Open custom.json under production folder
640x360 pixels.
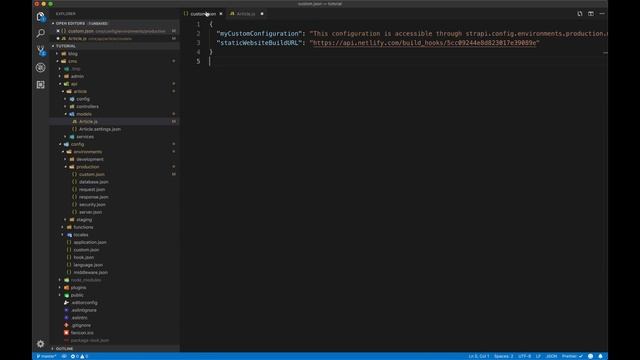click(x=92, y=174)
